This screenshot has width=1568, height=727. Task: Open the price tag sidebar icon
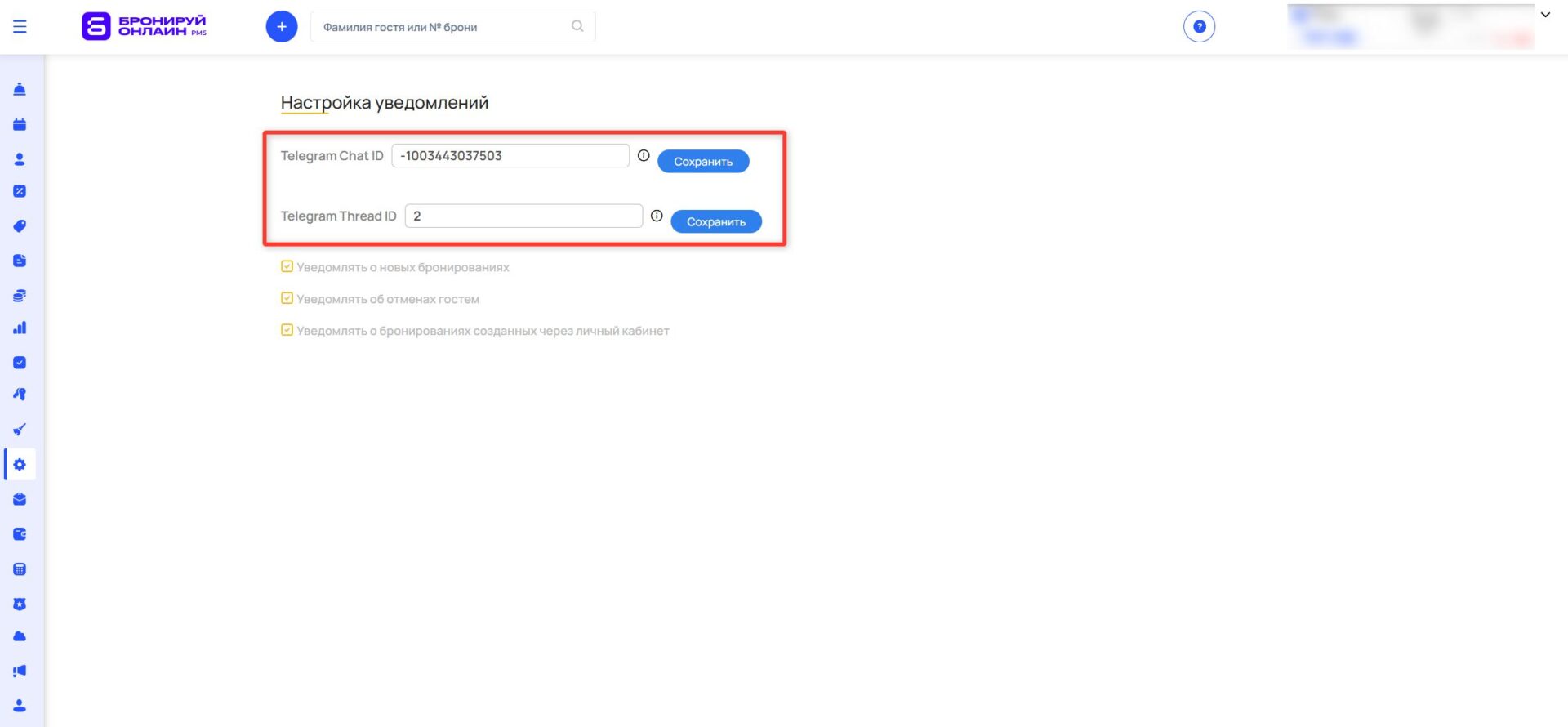[x=20, y=226]
